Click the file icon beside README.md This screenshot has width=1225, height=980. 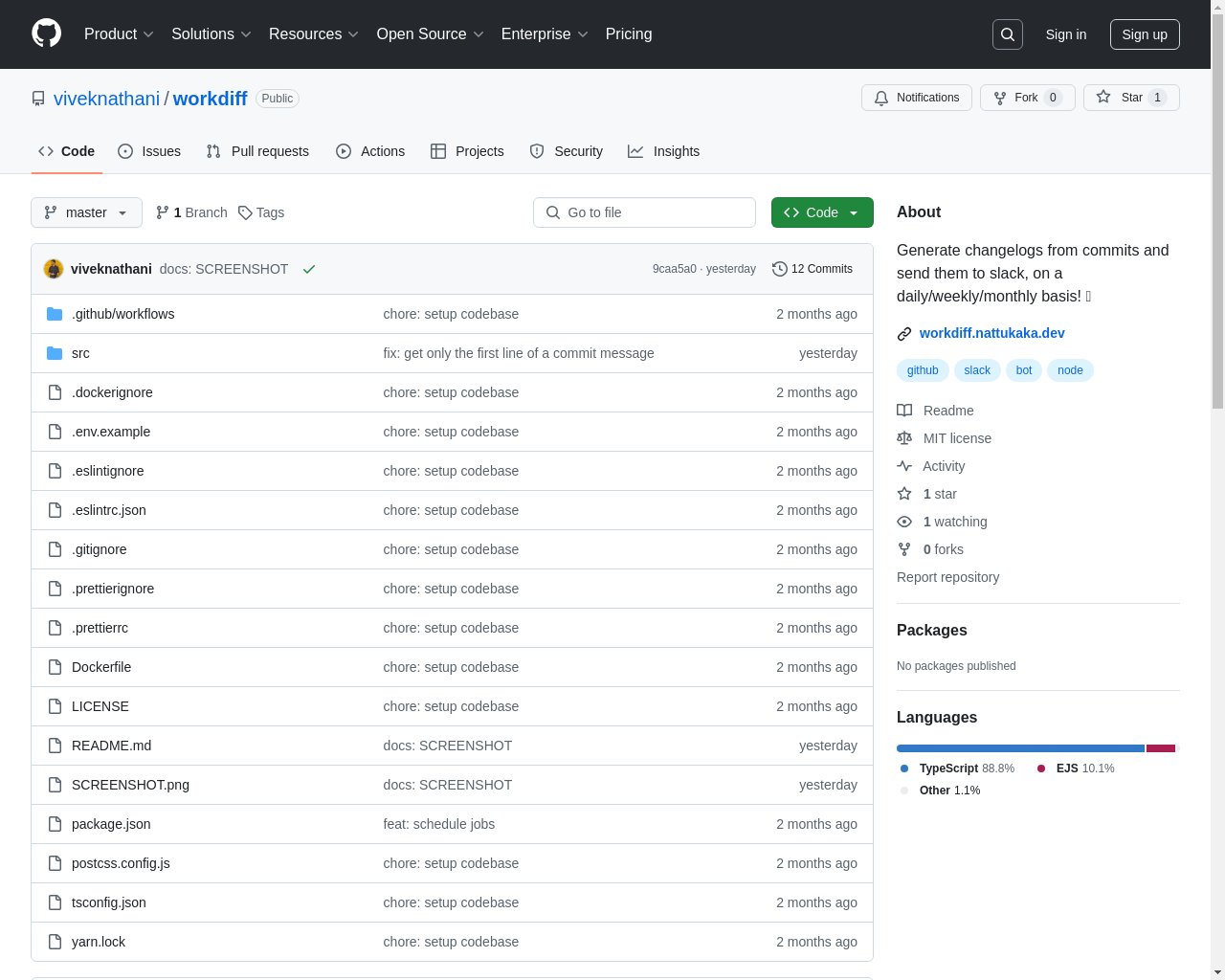(55, 746)
